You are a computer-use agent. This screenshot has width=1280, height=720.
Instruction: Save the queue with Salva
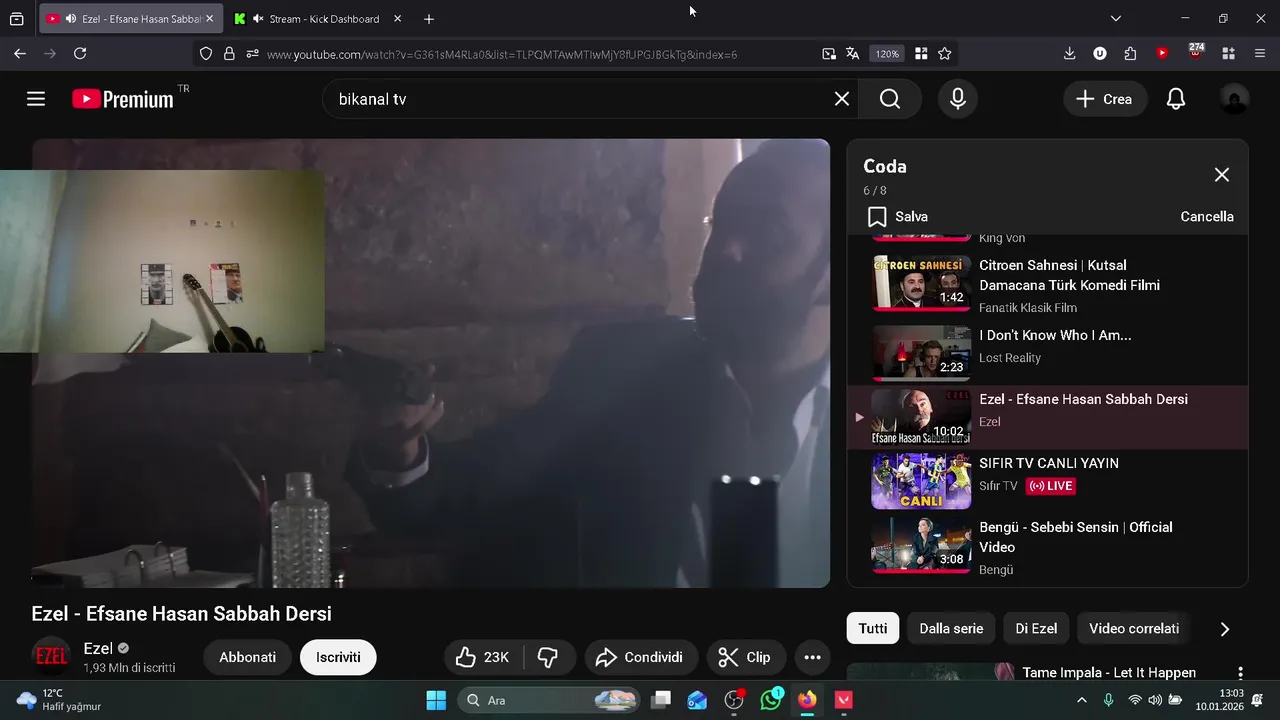(898, 217)
